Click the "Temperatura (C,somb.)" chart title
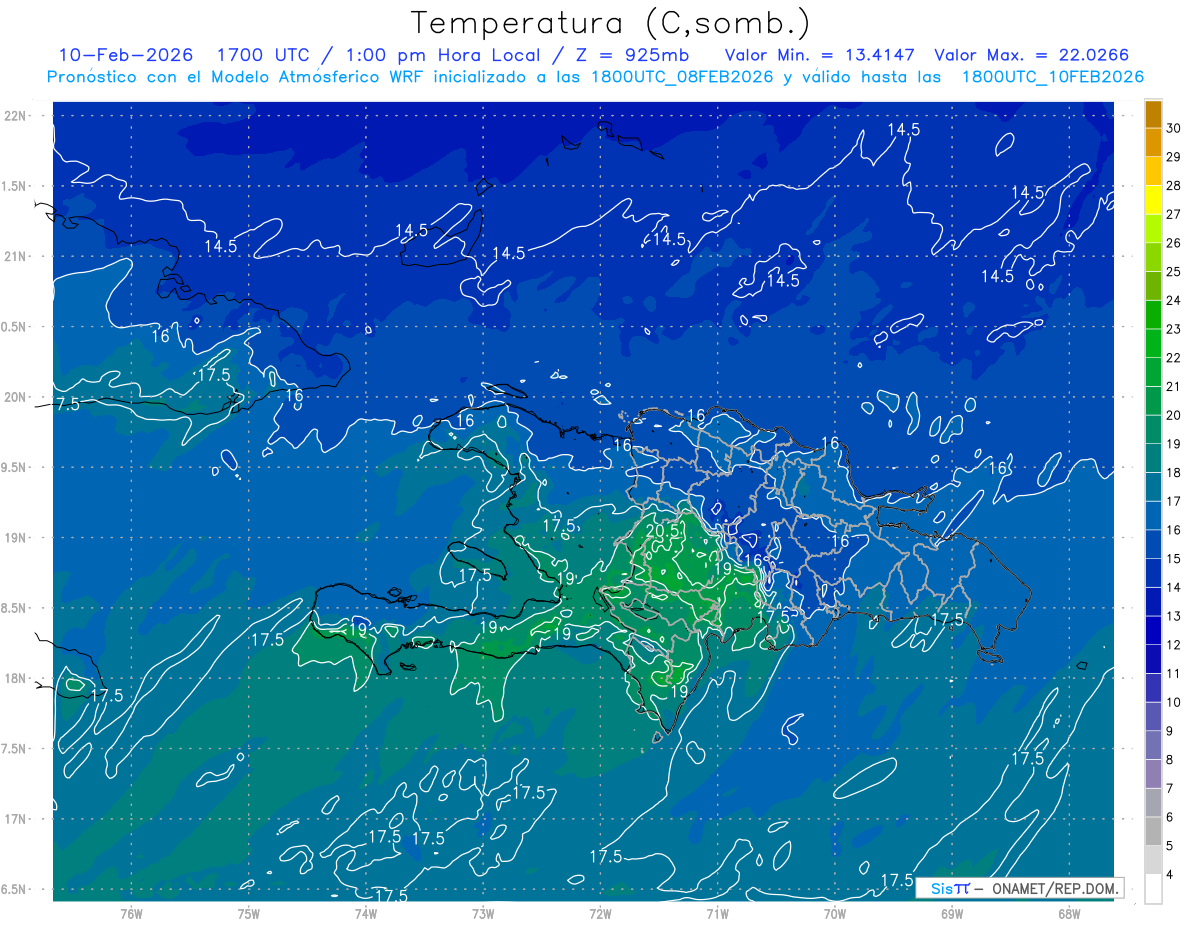The width and height of the screenshot is (1200, 927). tap(610, 22)
